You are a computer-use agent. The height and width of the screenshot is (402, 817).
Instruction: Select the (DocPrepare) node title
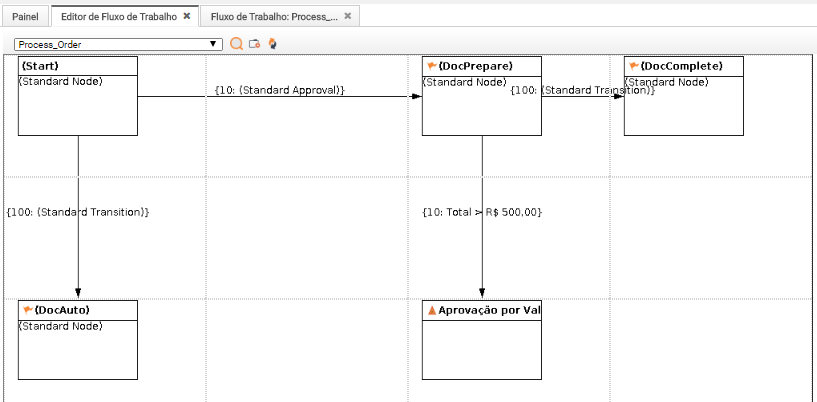pos(476,66)
